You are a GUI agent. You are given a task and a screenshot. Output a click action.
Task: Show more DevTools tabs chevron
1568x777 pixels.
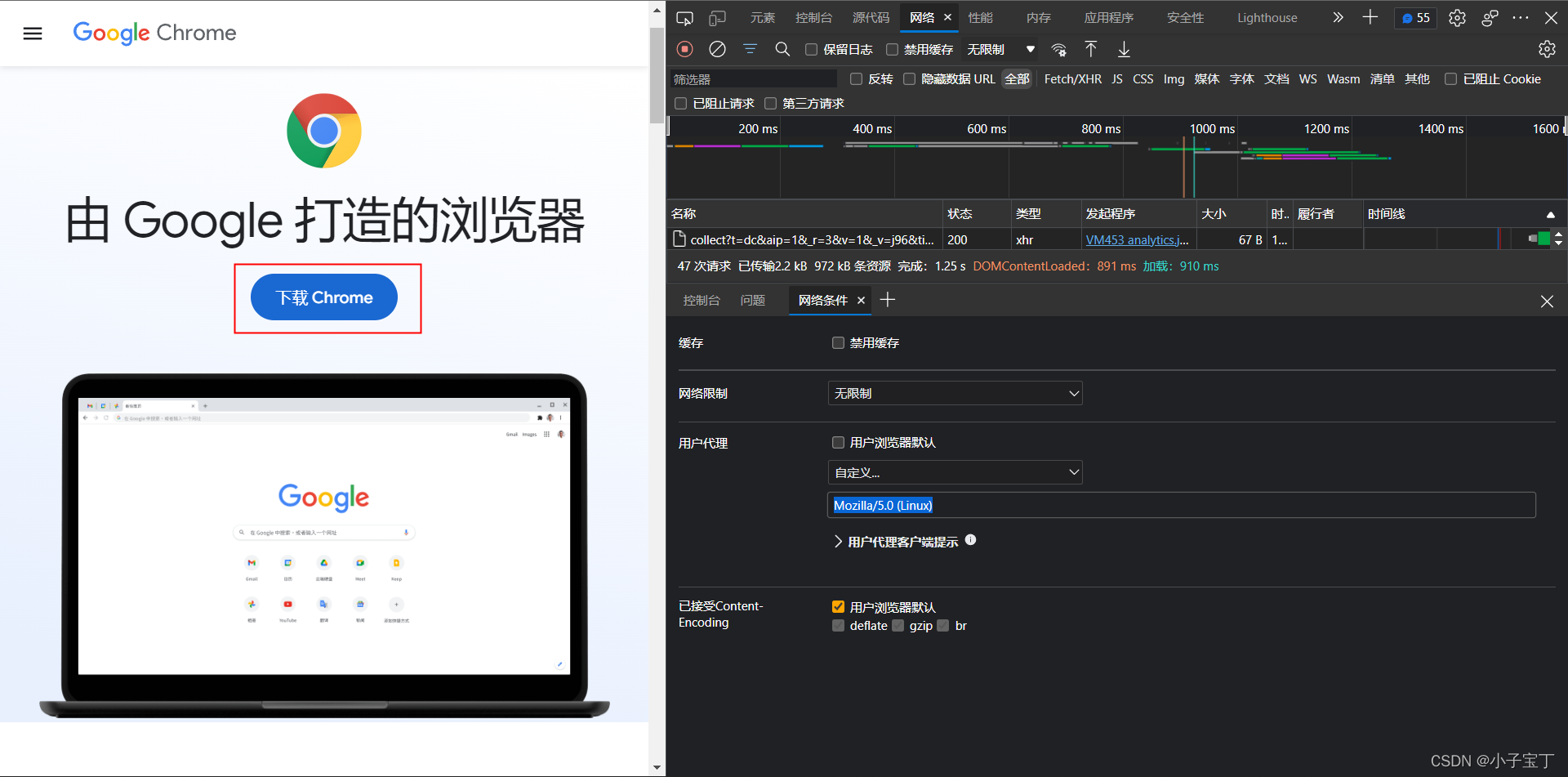[1338, 17]
